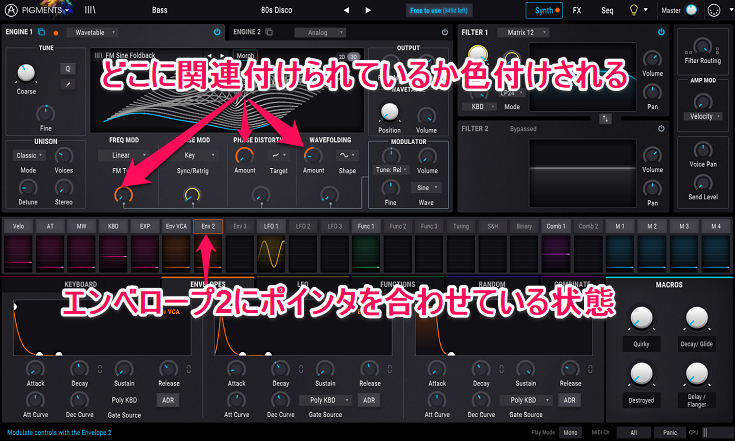The height and width of the screenshot is (441, 735).
Task: Click the Fine tune knob
Action: 45,113
